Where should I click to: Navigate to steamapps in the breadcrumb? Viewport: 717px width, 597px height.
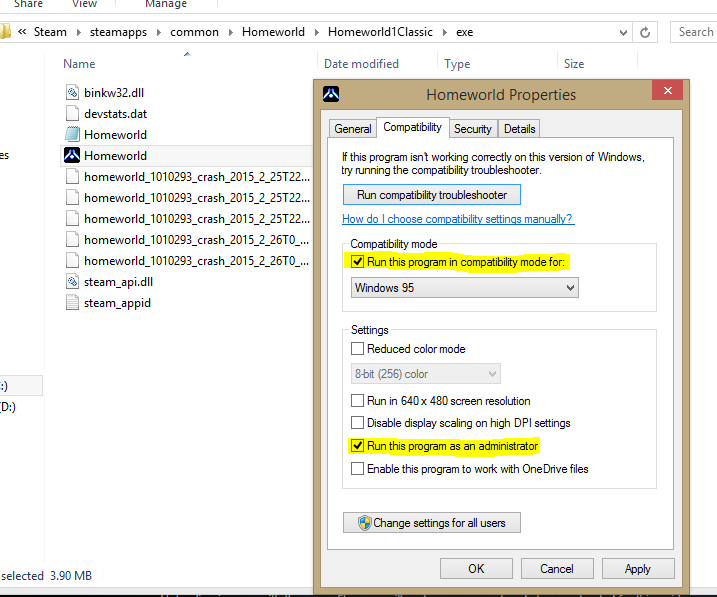[118, 32]
